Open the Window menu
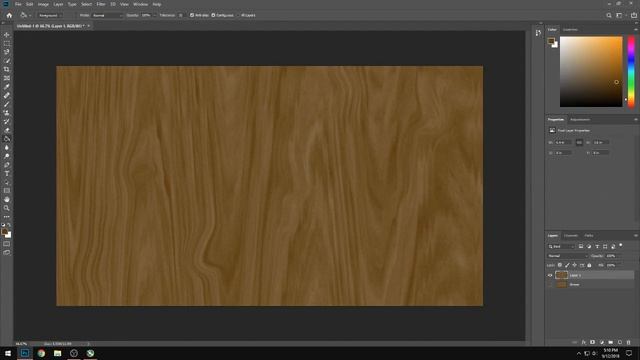The width and height of the screenshot is (640, 360). coord(140,4)
